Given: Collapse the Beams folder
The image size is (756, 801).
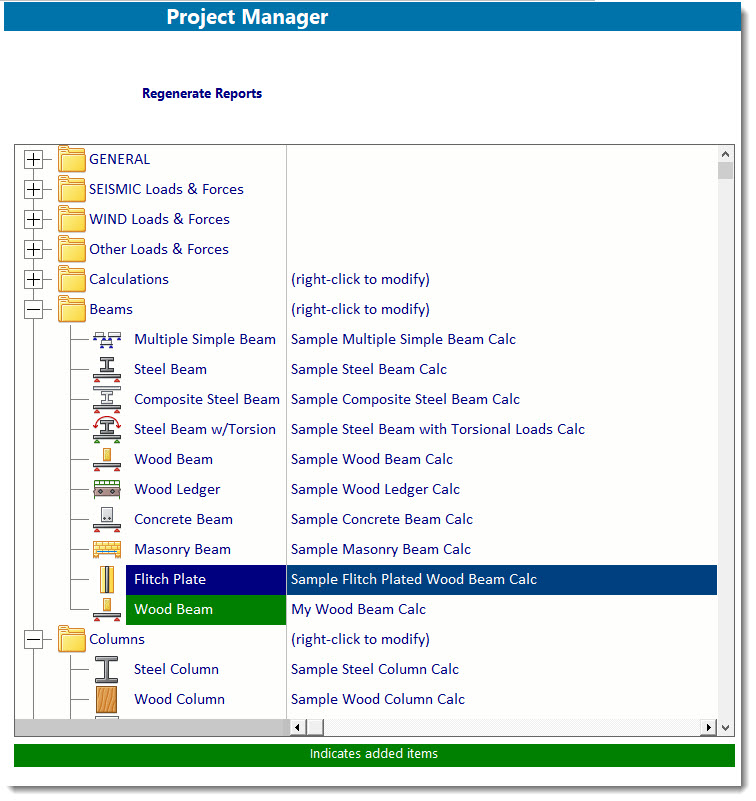Looking at the screenshot, I should click(x=34, y=310).
